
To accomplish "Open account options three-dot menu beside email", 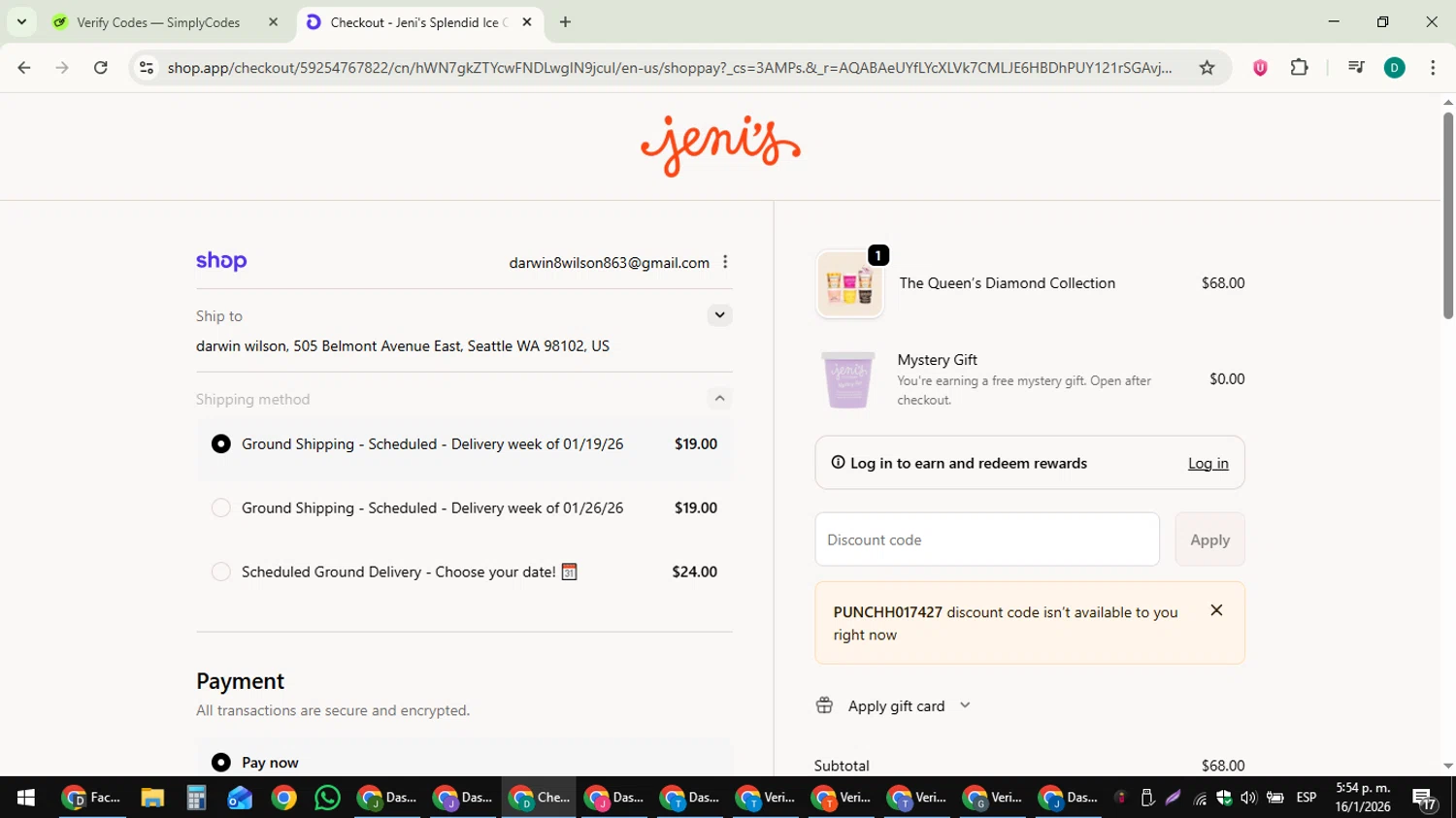I will (x=725, y=262).
